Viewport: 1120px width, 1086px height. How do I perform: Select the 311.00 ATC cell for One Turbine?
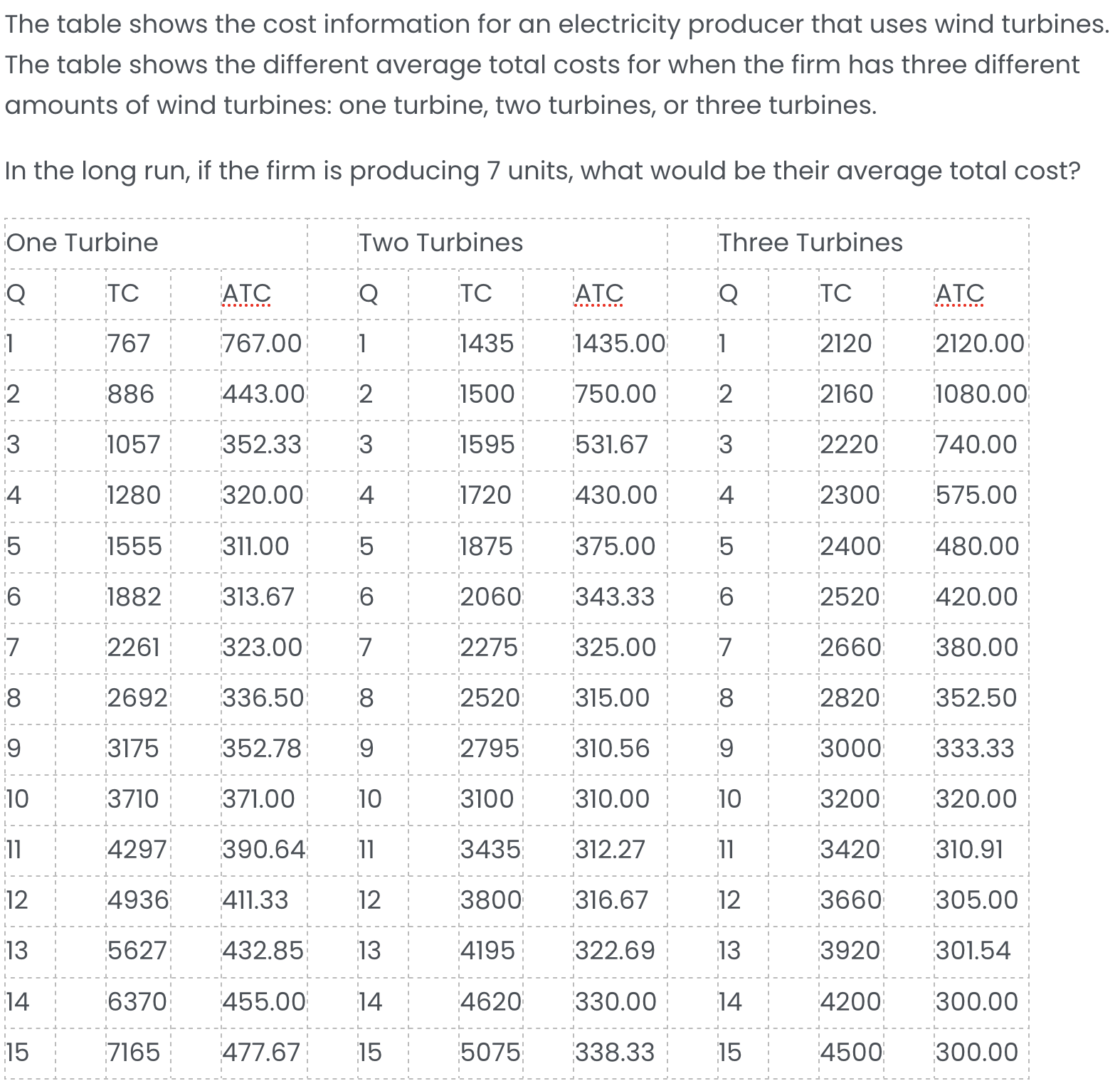255,547
